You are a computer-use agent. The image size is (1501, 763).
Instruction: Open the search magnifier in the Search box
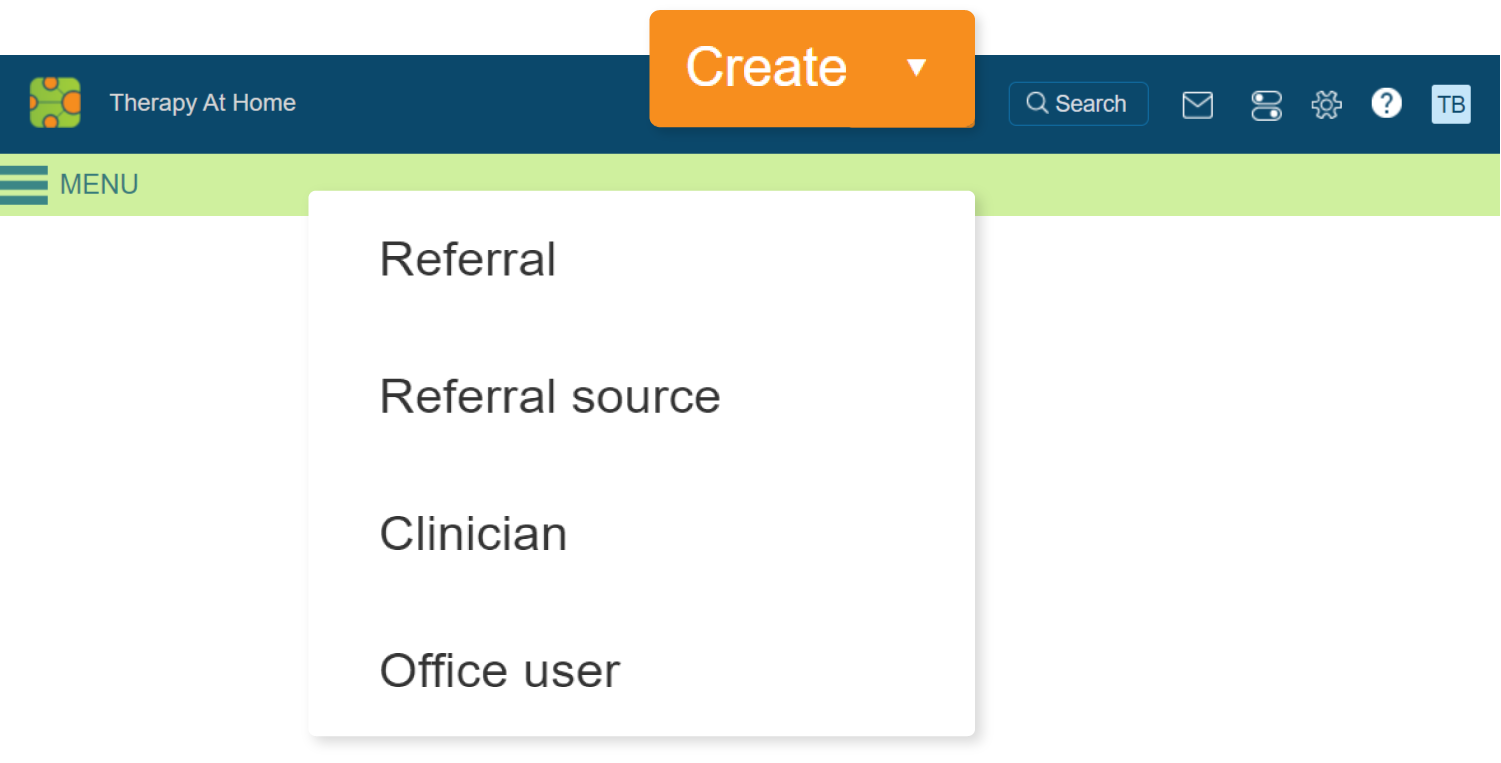(x=1037, y=103)
